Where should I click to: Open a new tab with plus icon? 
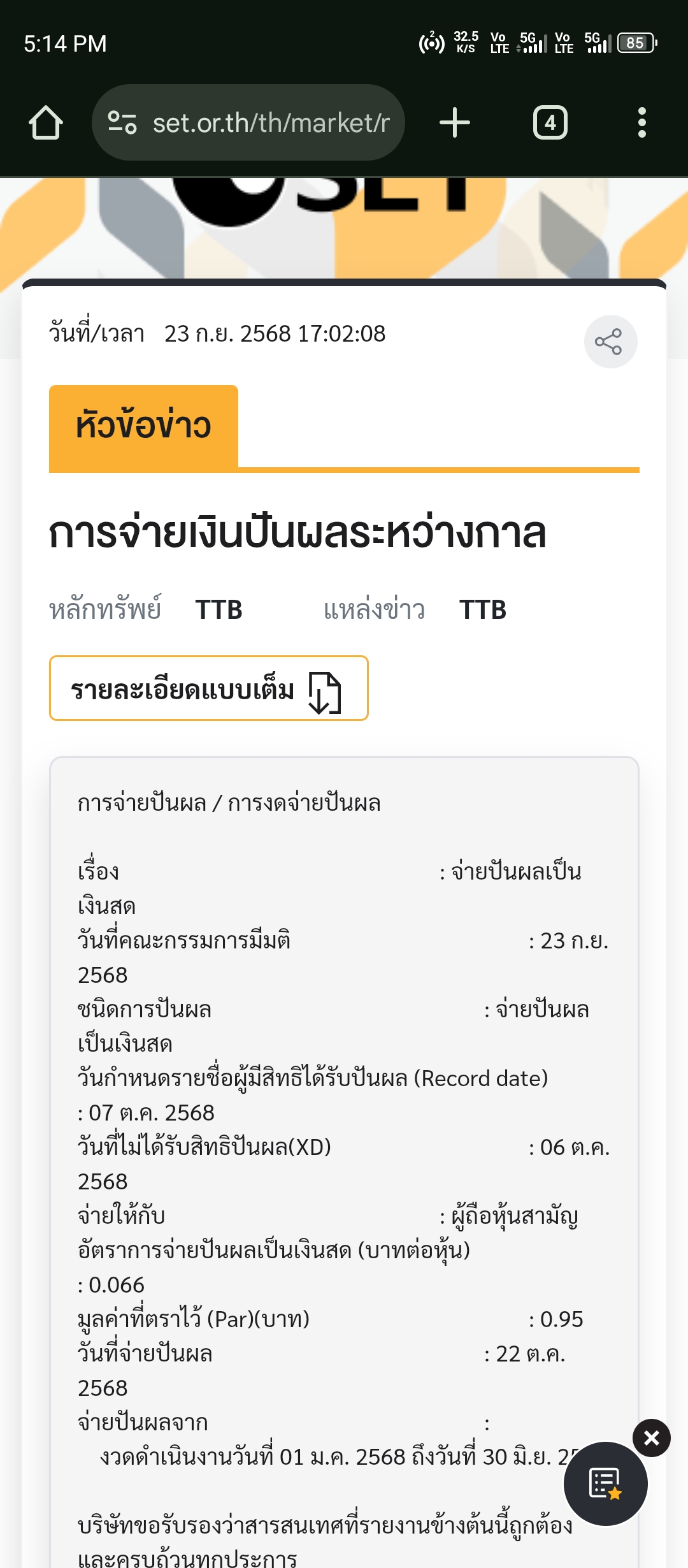click(455, 122)
